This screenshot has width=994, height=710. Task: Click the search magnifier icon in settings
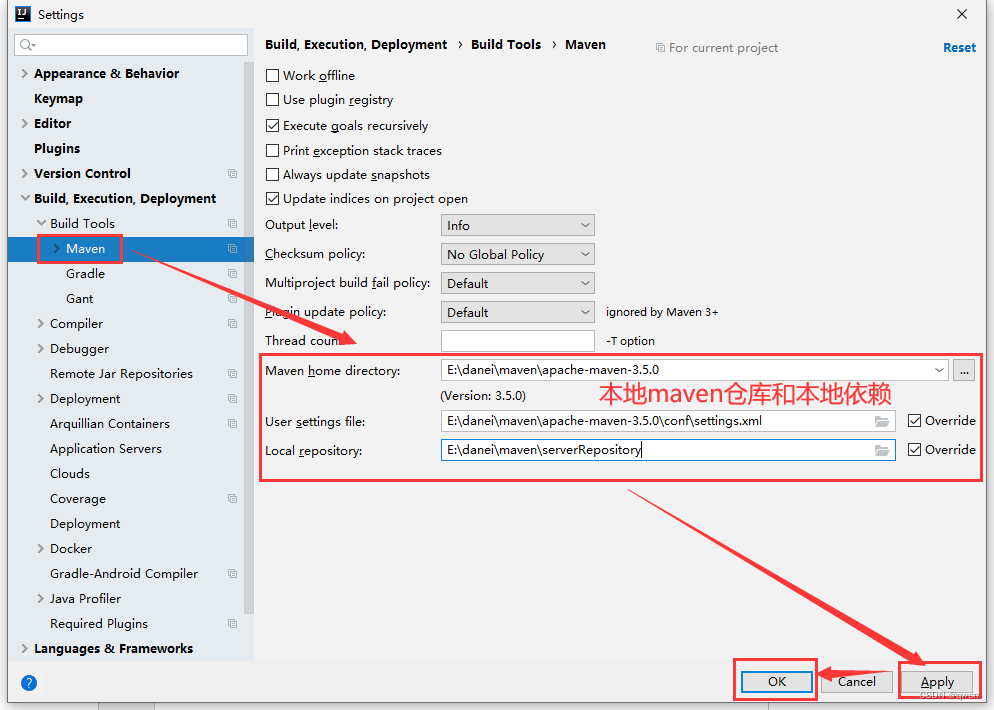click(27, 45)
